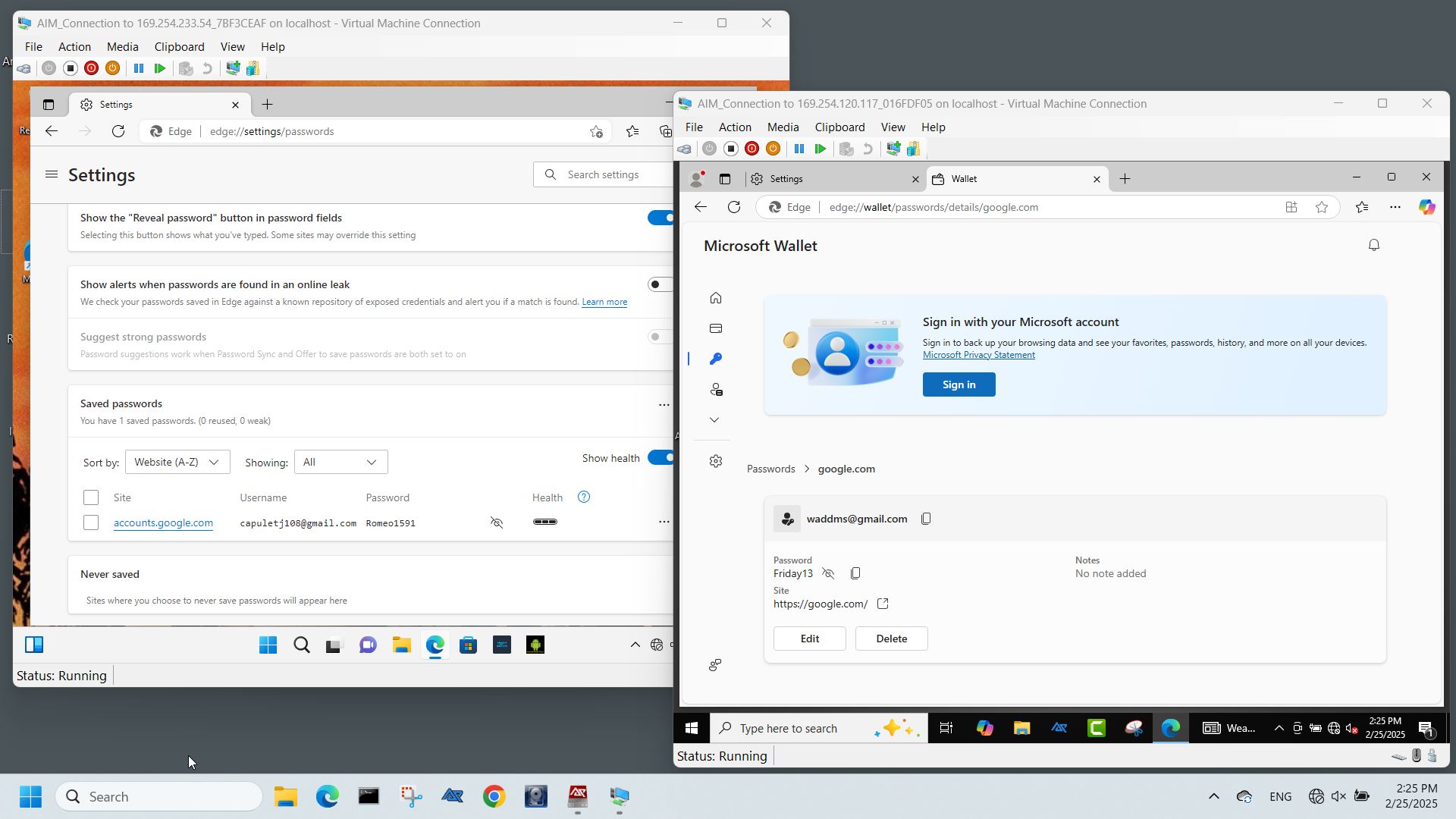Check the accounts.google.com row checkbox
Image resolution: width=1456 pixels, height=819 pixels.
pyautogui.click(x=91, y=522)
